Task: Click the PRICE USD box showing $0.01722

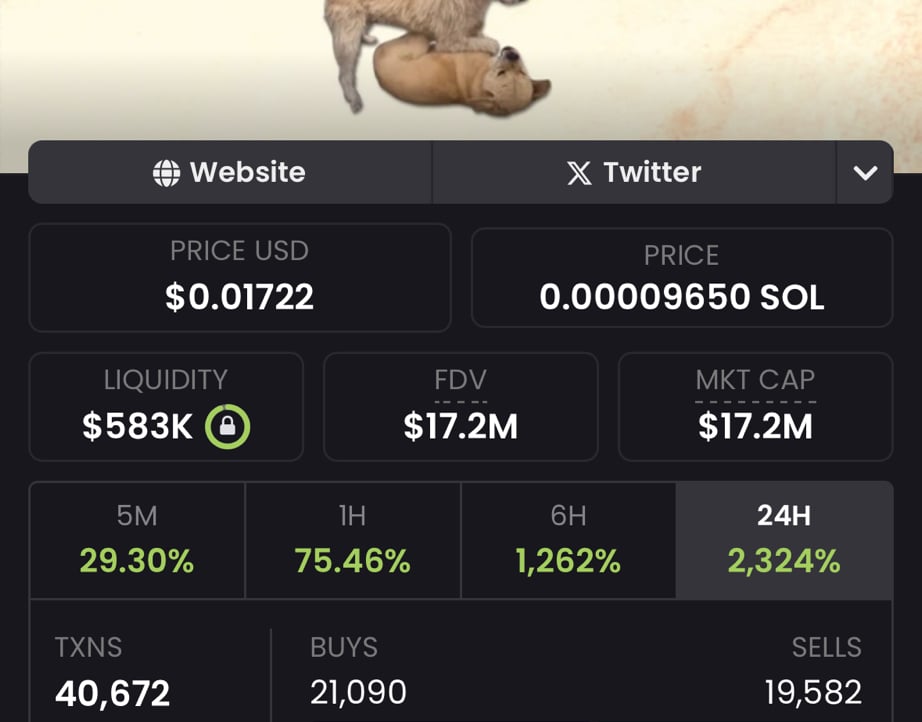Action: click(x=240, y=277)
